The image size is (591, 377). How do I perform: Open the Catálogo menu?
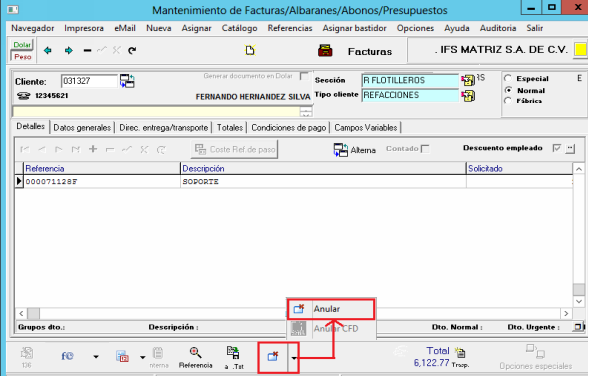pos(239,28)
